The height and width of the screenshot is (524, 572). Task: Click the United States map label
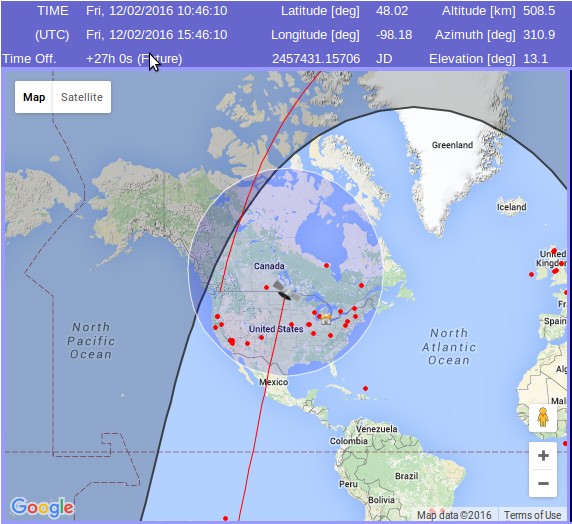coord(276,329)
